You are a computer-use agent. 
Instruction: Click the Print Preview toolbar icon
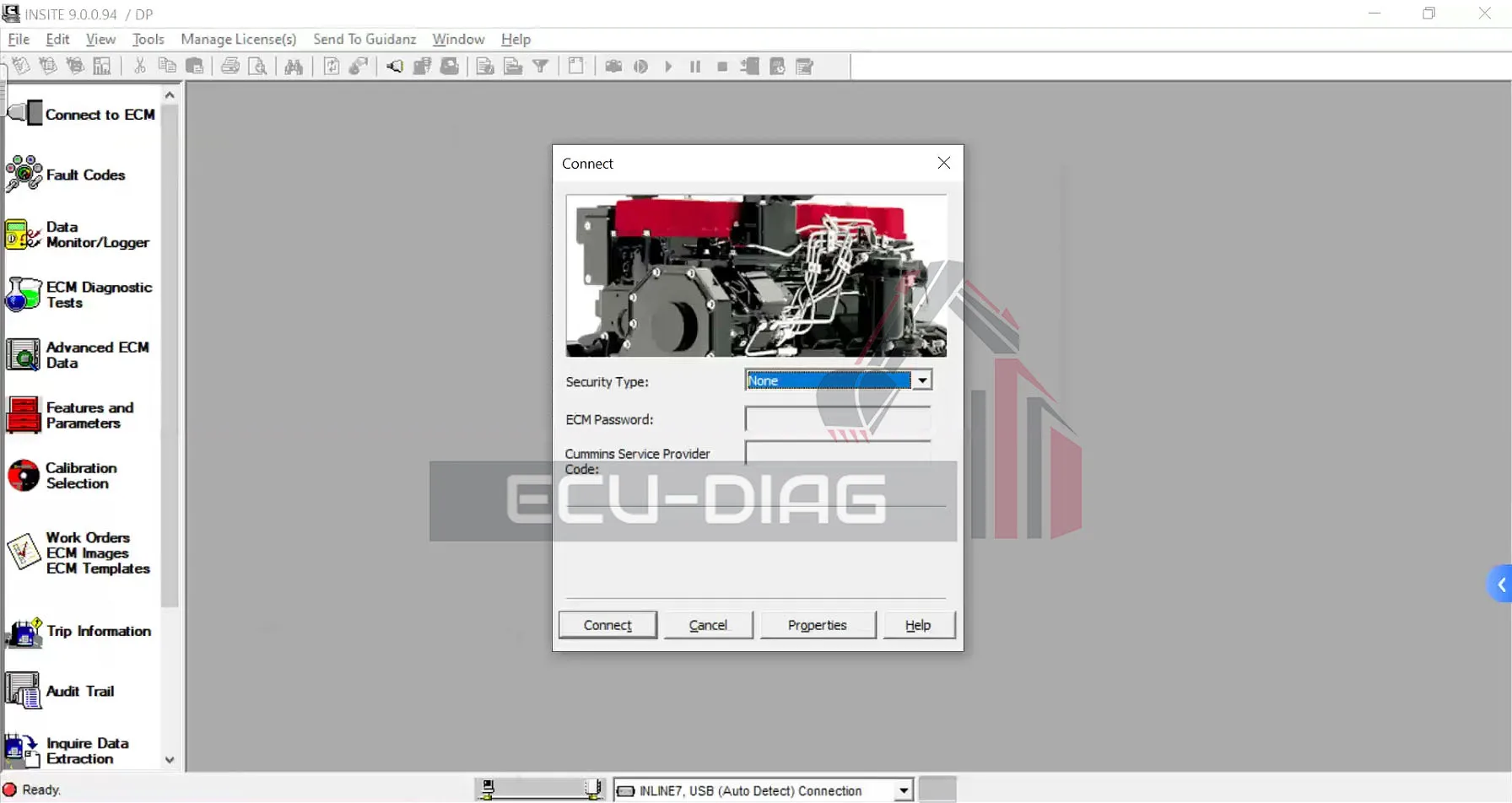258,66
